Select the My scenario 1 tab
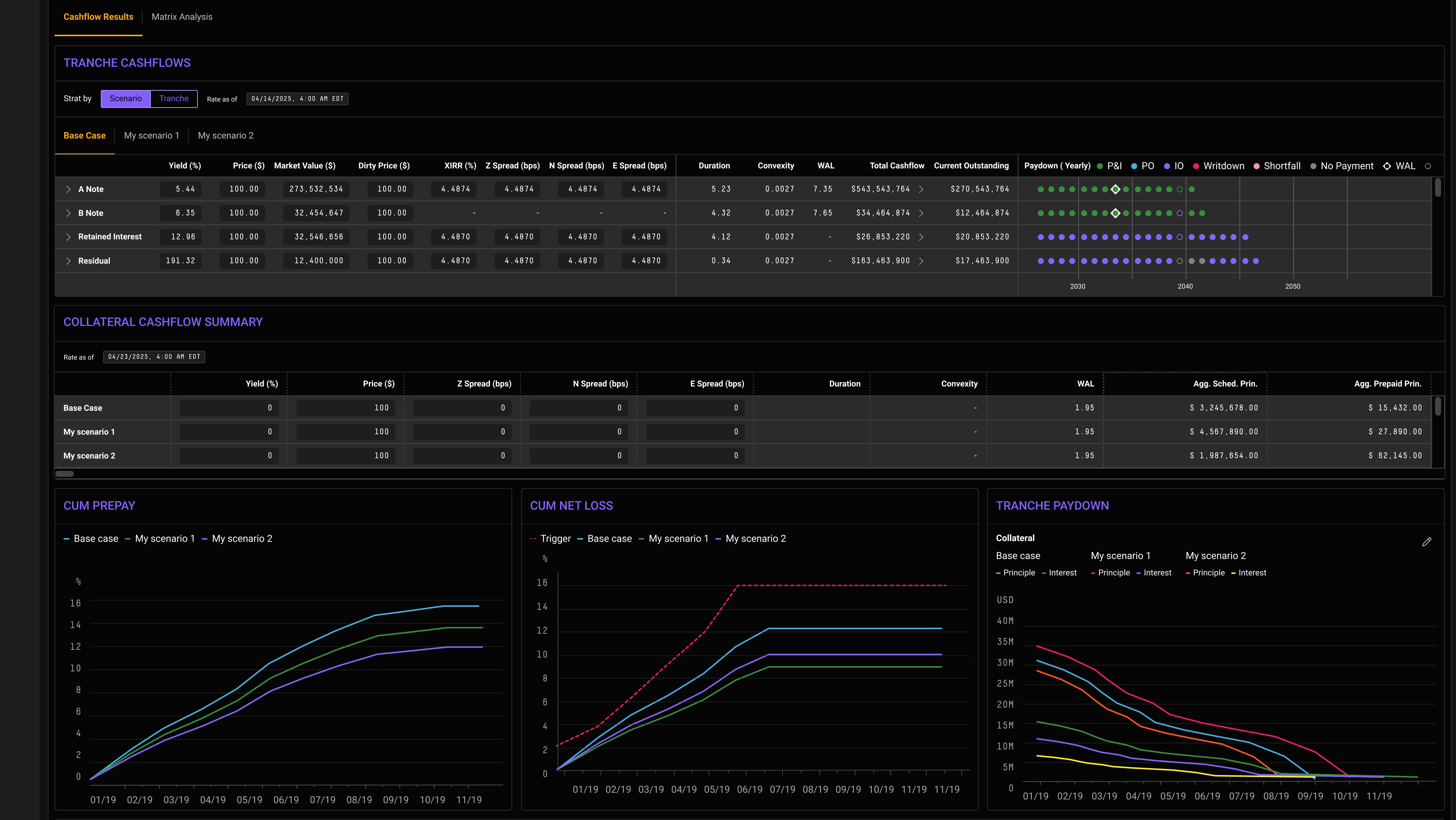The height and width of the screenshot is (820, 1456). 152,136
